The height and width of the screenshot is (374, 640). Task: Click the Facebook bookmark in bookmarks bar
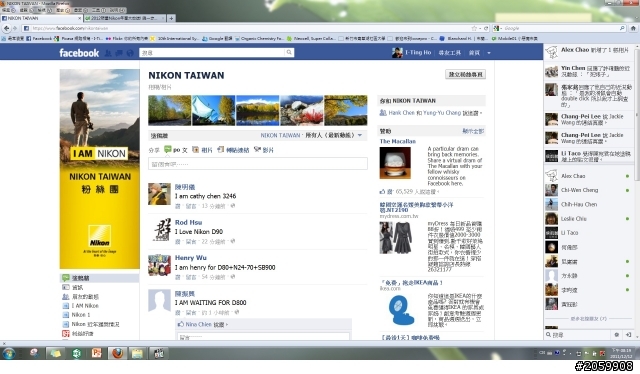(x=39, y=38)
